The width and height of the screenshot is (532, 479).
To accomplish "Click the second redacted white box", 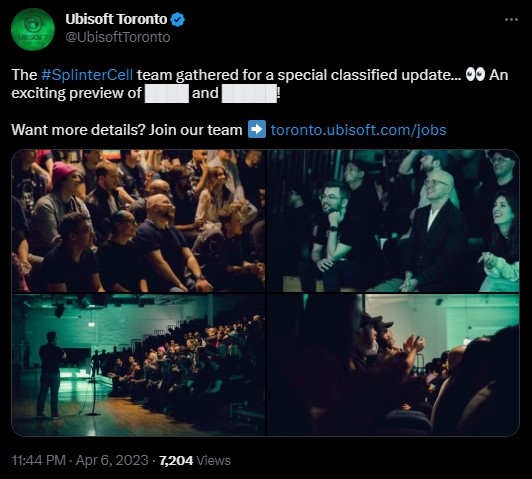I will tap(249, 94).
